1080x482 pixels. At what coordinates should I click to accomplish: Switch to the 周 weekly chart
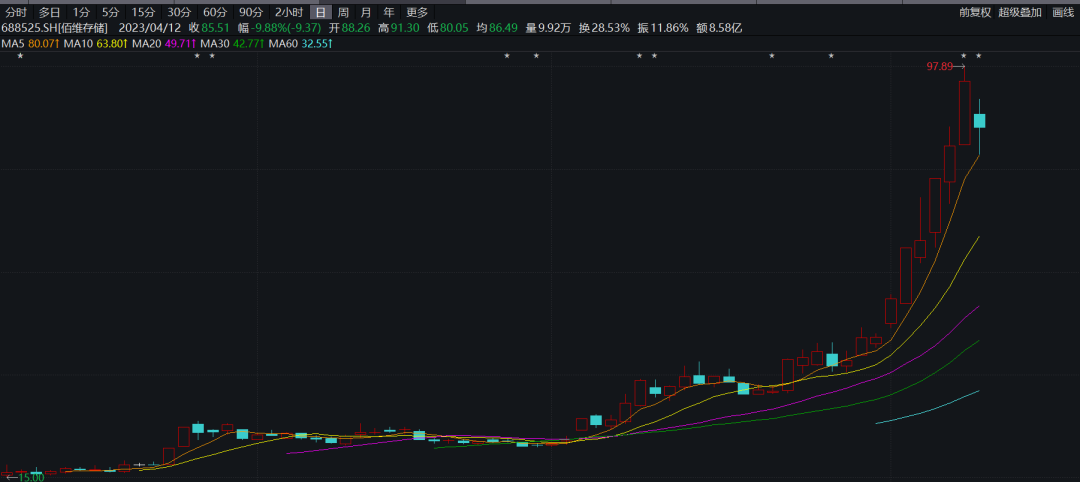coord(343,12)
